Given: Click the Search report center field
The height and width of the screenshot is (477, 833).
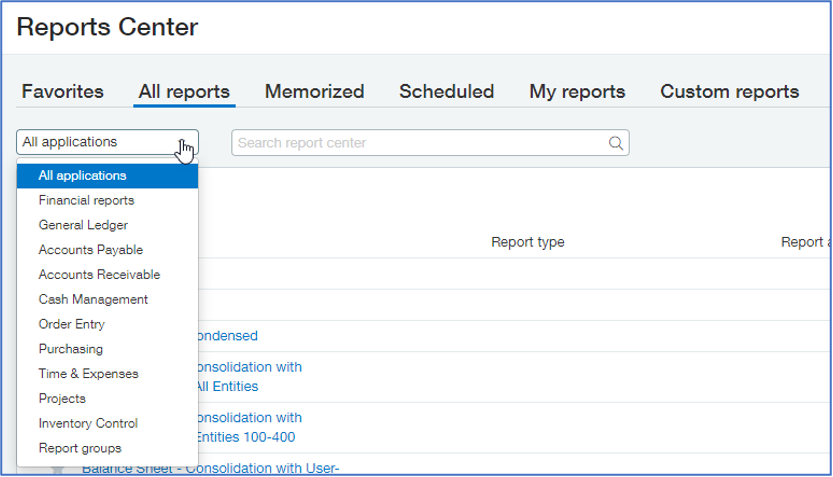Looking at the screenshot, I should click(420, 143).
